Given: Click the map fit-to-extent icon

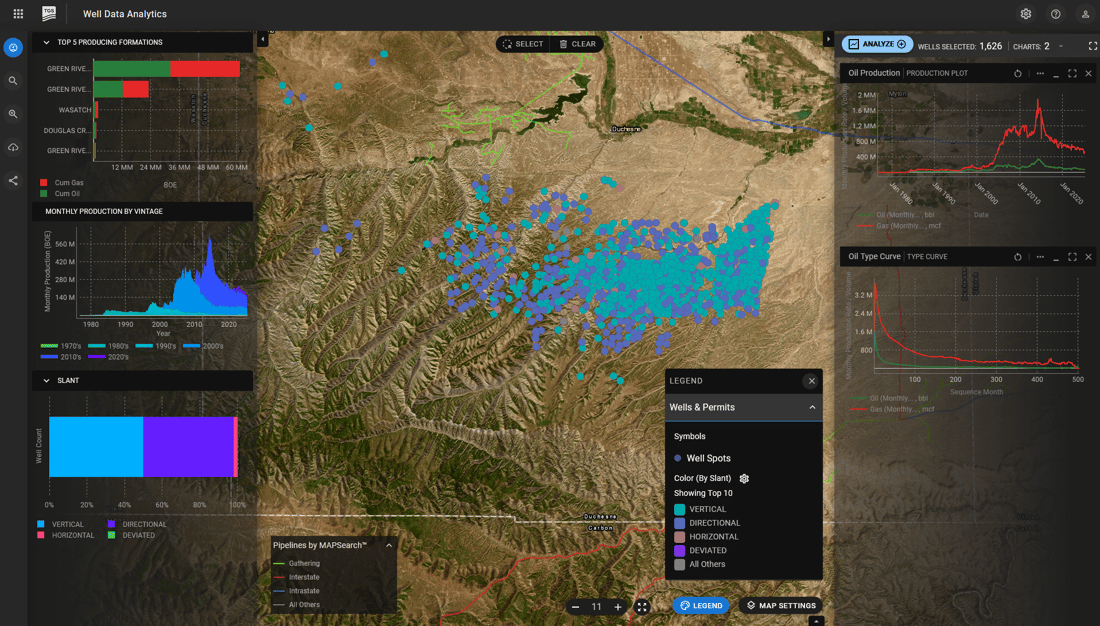Looking at the screenshot, I should click(642, 607).
